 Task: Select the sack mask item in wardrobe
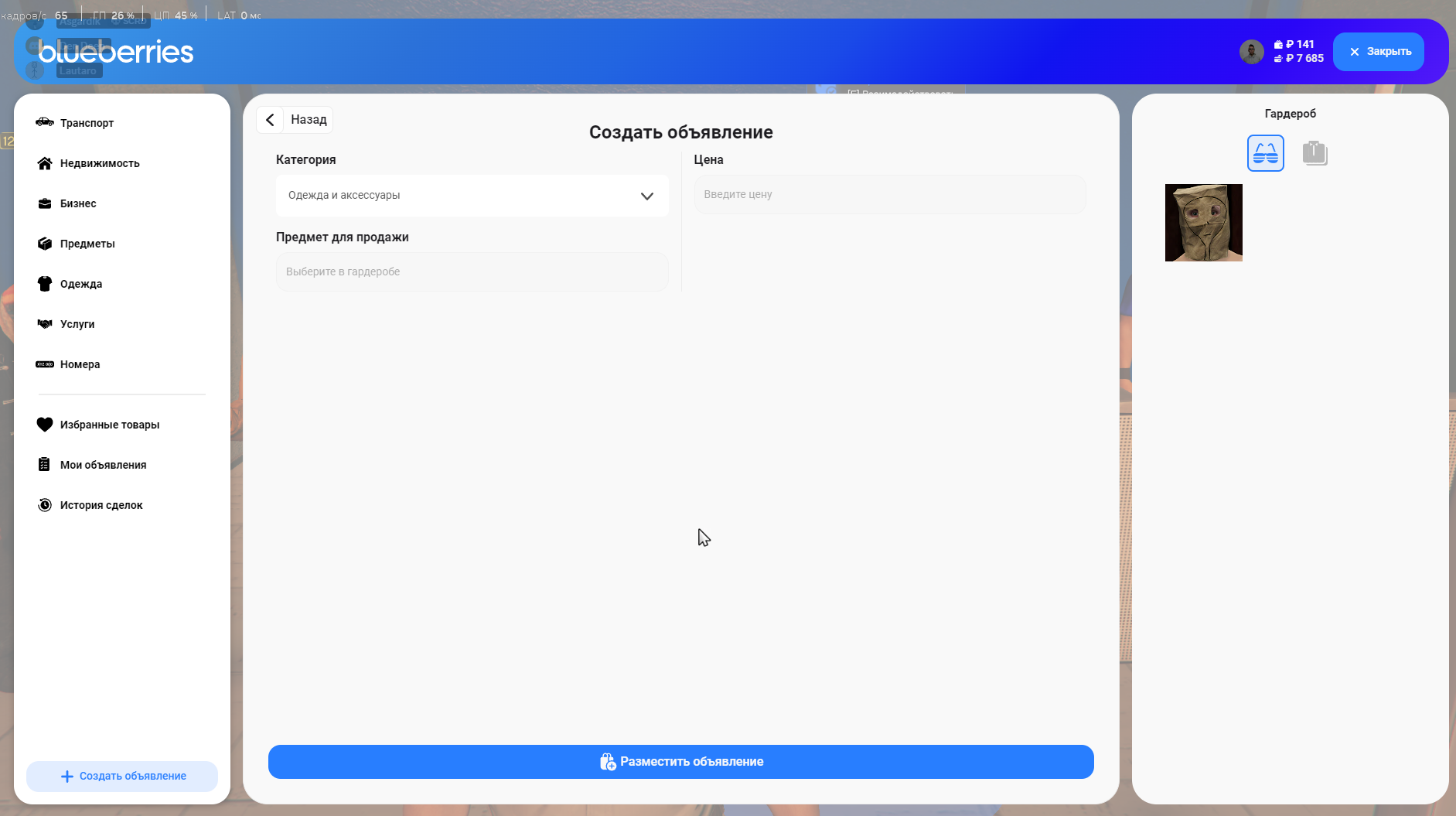coord(1203,223)
